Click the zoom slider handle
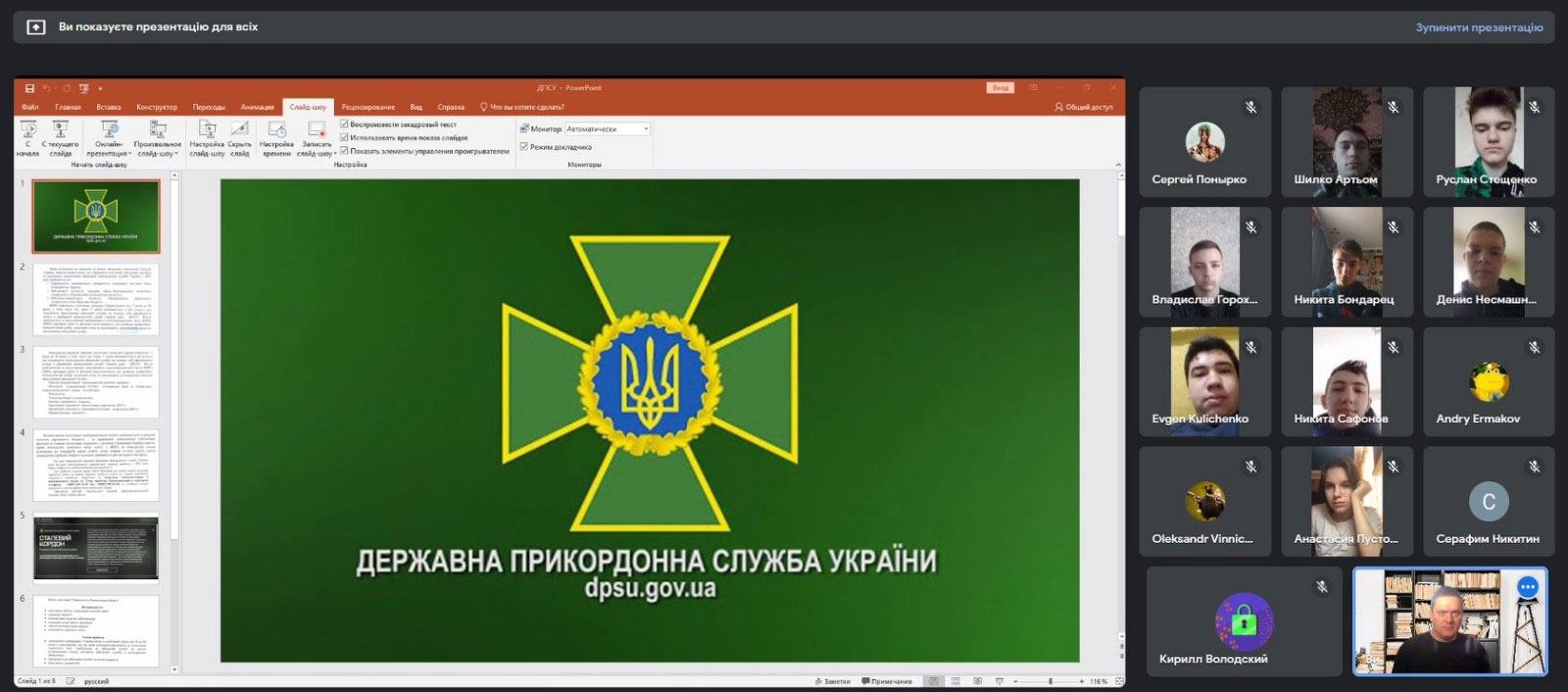1568x692 pixels. (1051, 681)
